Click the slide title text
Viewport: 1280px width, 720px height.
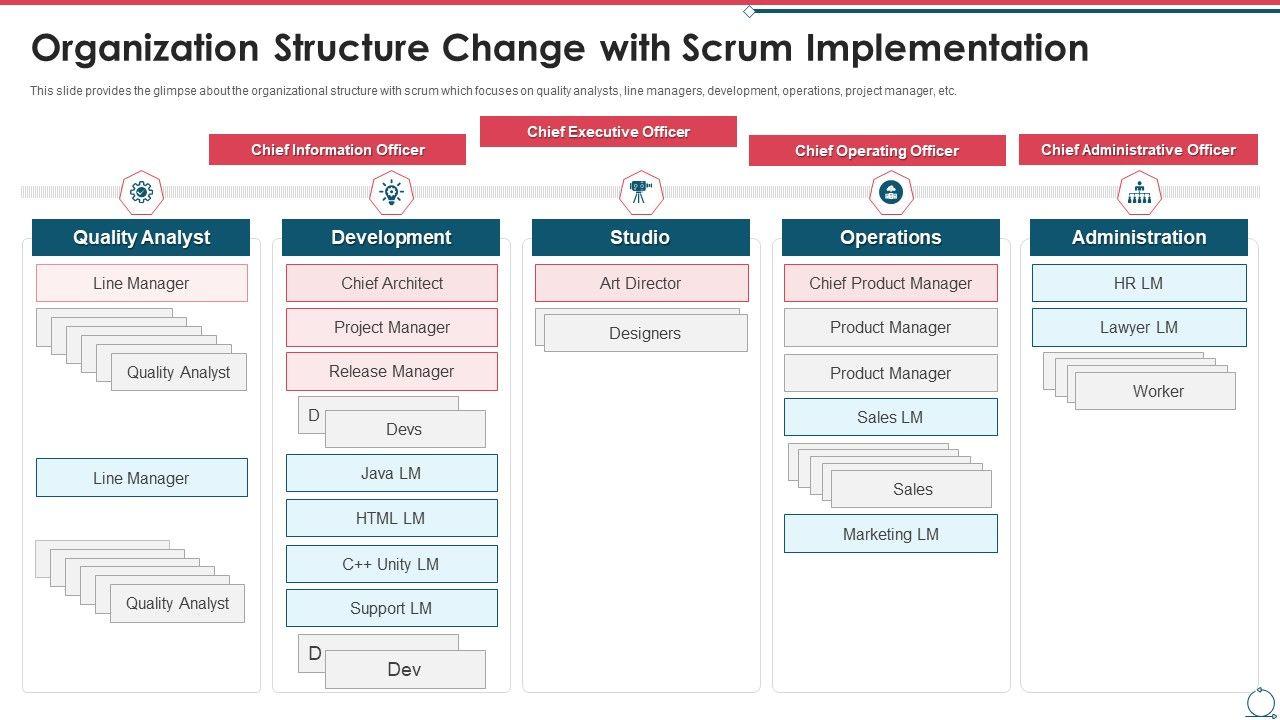560,48
